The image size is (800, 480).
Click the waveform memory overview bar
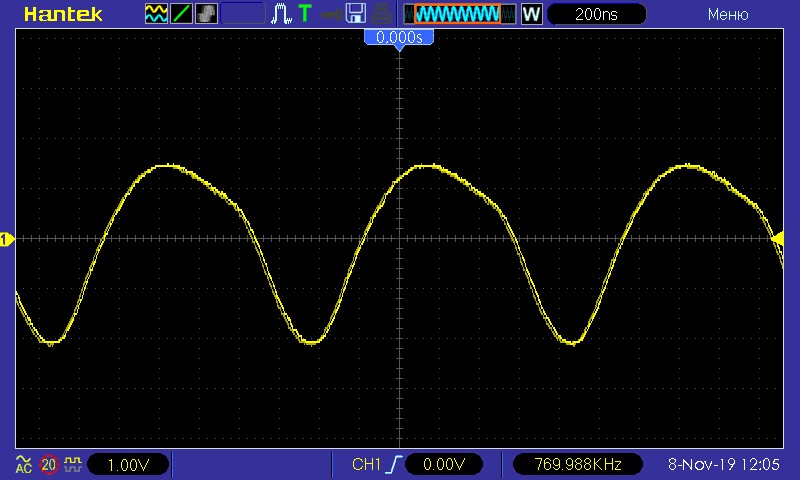(460, 14)
